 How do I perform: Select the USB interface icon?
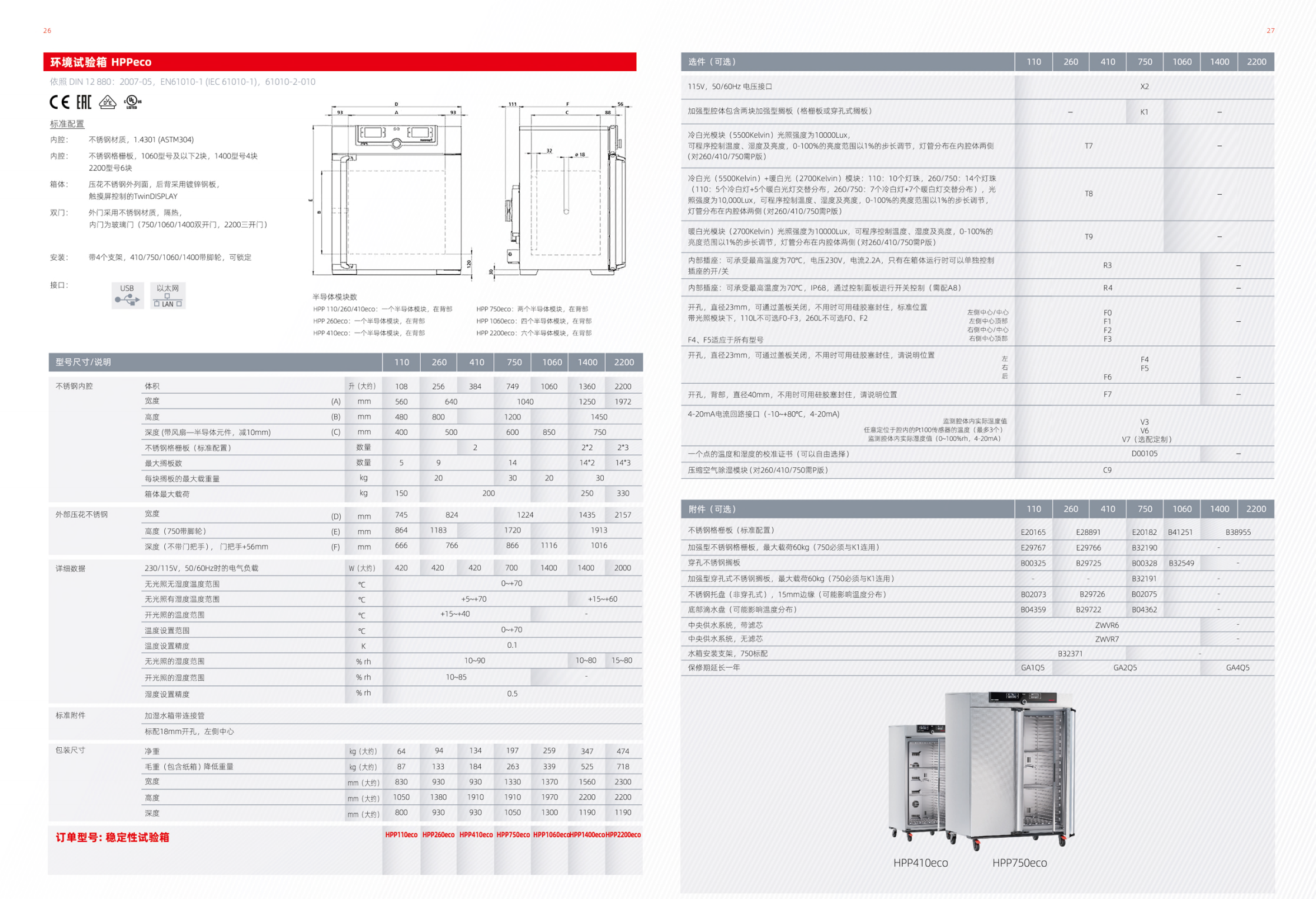tap(127, 295)
